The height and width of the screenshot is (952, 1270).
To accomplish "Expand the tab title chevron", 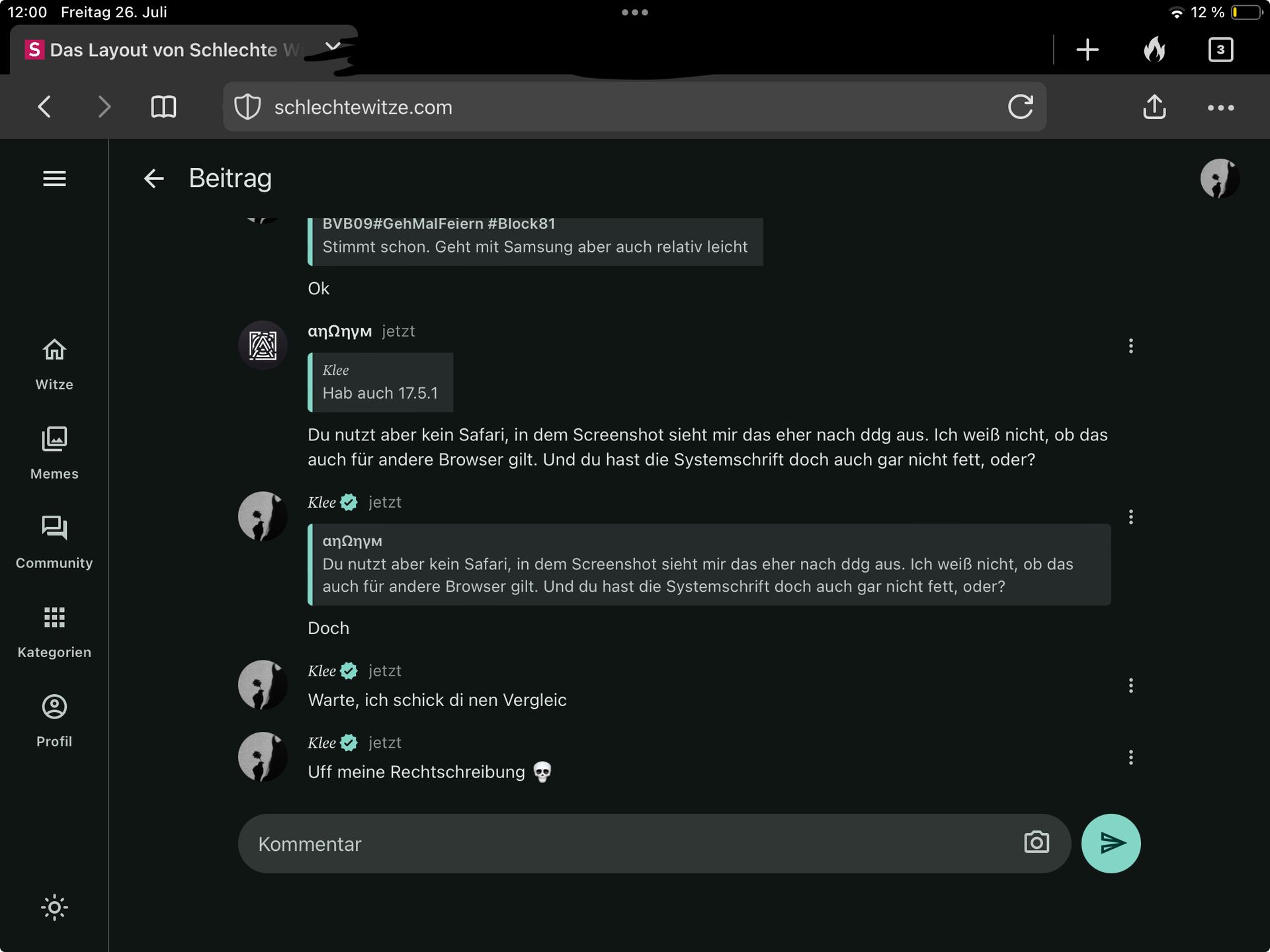I will [x=333, y=47].
